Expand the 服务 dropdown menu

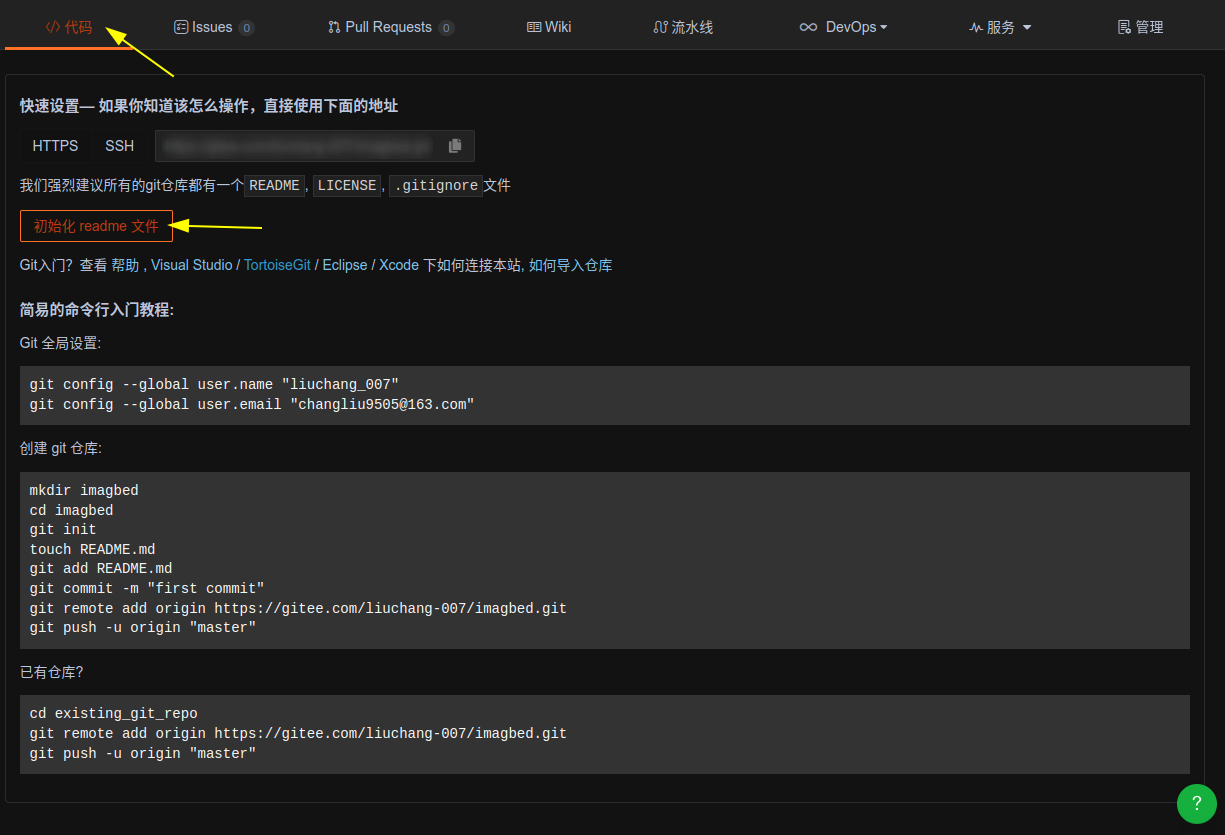click(1000, 27)
